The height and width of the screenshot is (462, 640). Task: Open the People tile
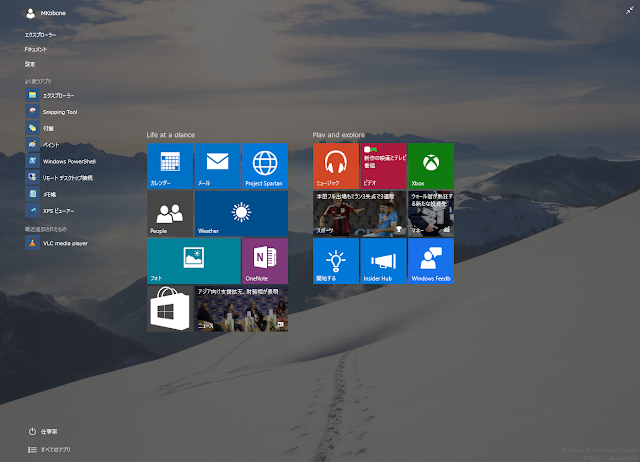pyautogui.click(x=170, y=214)
